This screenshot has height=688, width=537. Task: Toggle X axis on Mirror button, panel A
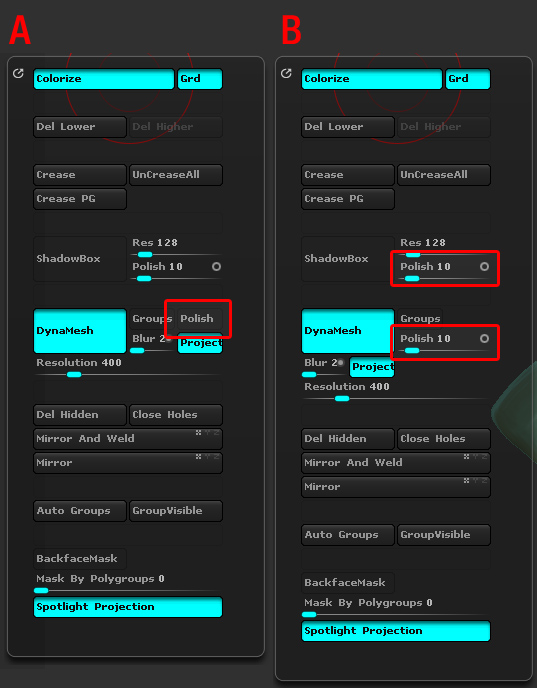(x=198, y=457)
